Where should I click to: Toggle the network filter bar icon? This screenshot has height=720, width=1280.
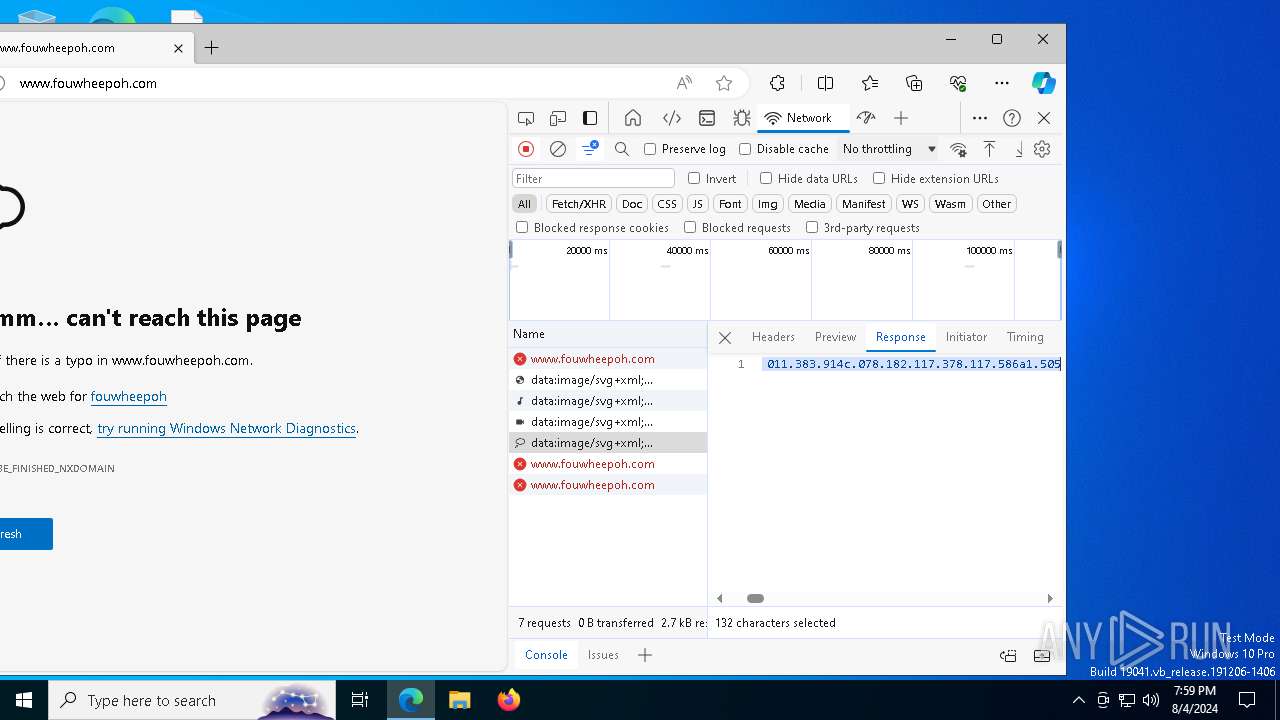(x=590, y=149)
